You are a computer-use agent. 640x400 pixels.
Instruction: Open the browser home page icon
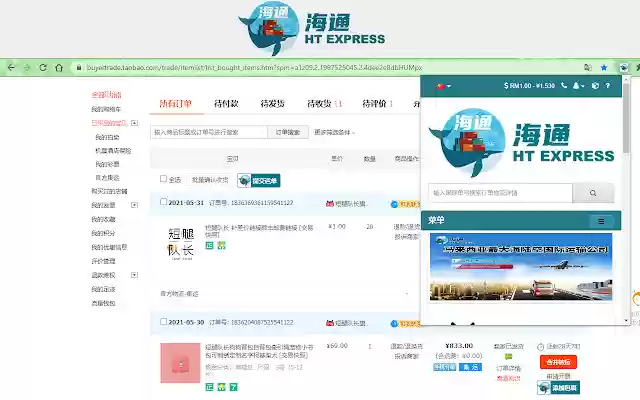pos(59,67)
